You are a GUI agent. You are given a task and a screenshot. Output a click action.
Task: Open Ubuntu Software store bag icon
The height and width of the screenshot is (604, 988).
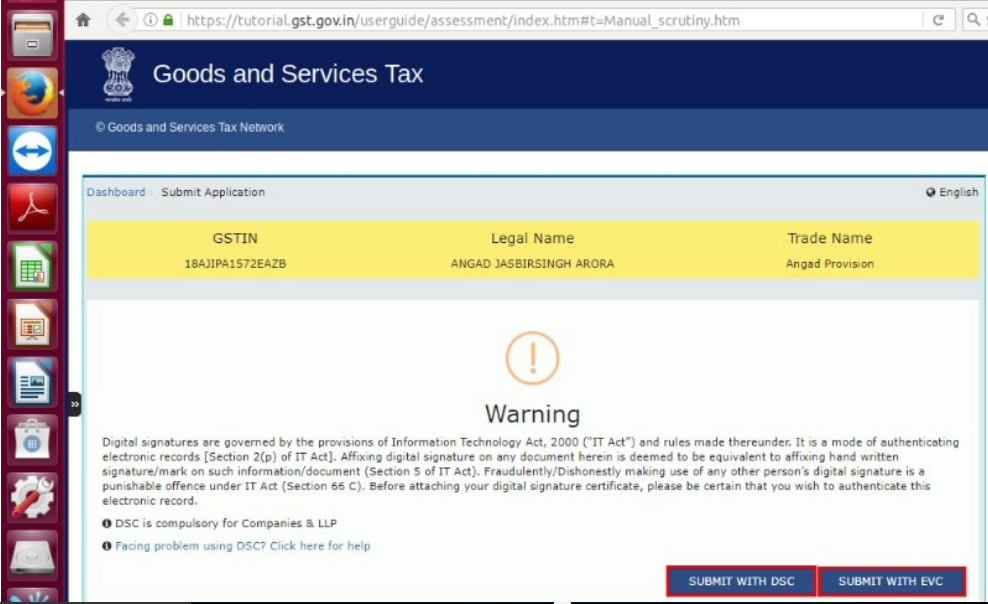32,440
